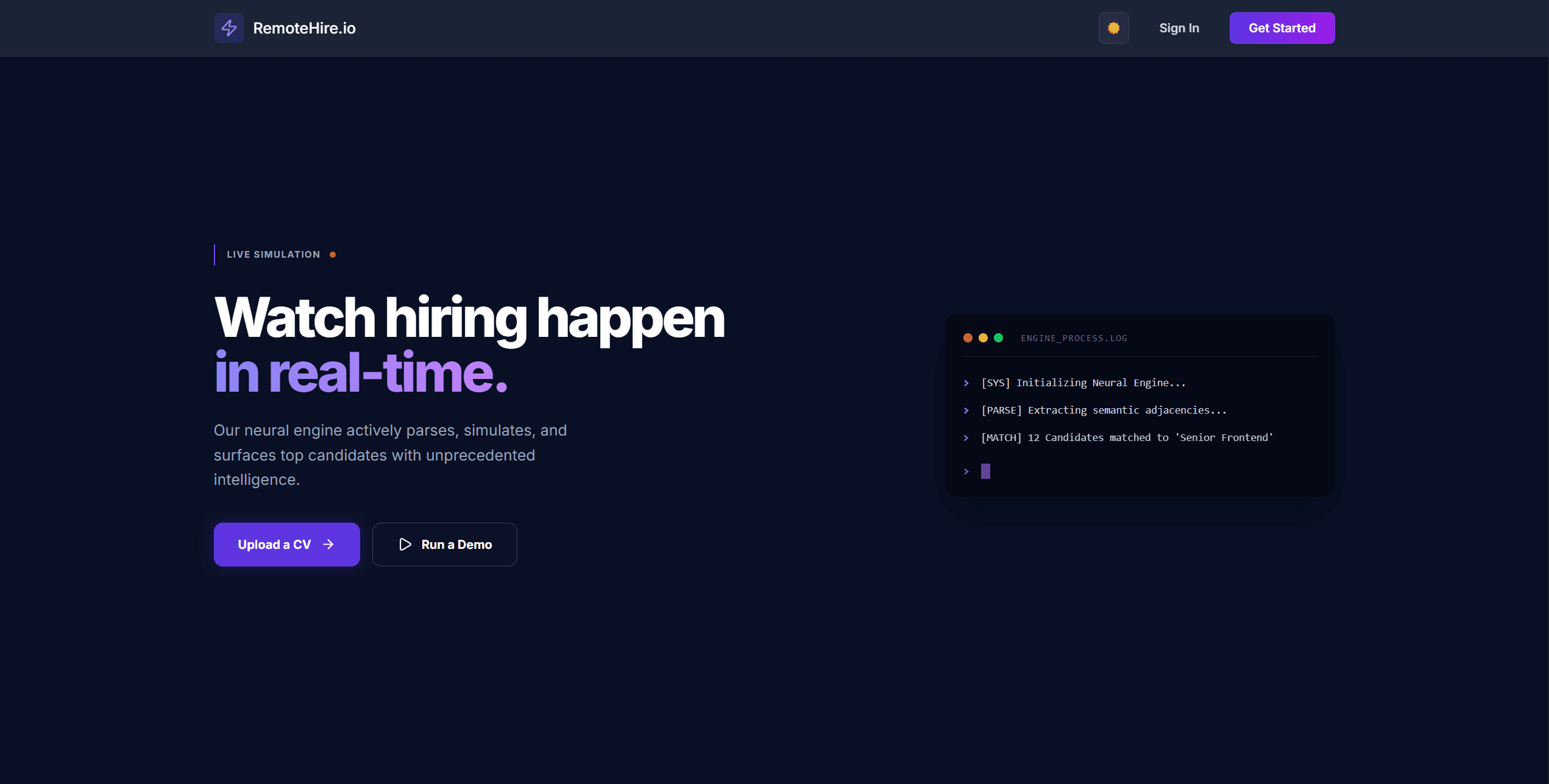Click the play icon on Run a Demo
1549x784 pixels.
405,544
